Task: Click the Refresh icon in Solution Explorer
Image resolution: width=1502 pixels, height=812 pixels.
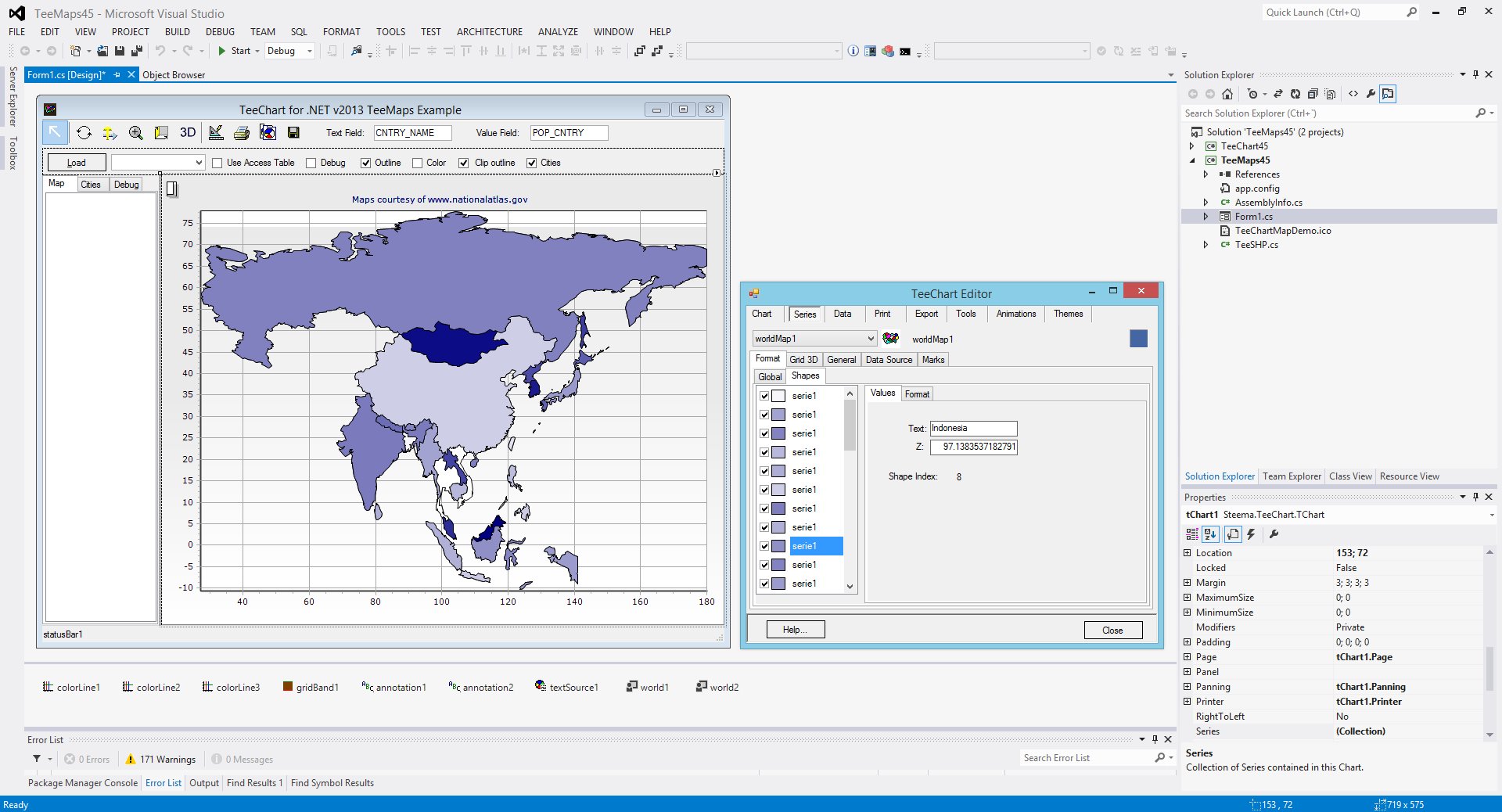Action: [1295, 94]
